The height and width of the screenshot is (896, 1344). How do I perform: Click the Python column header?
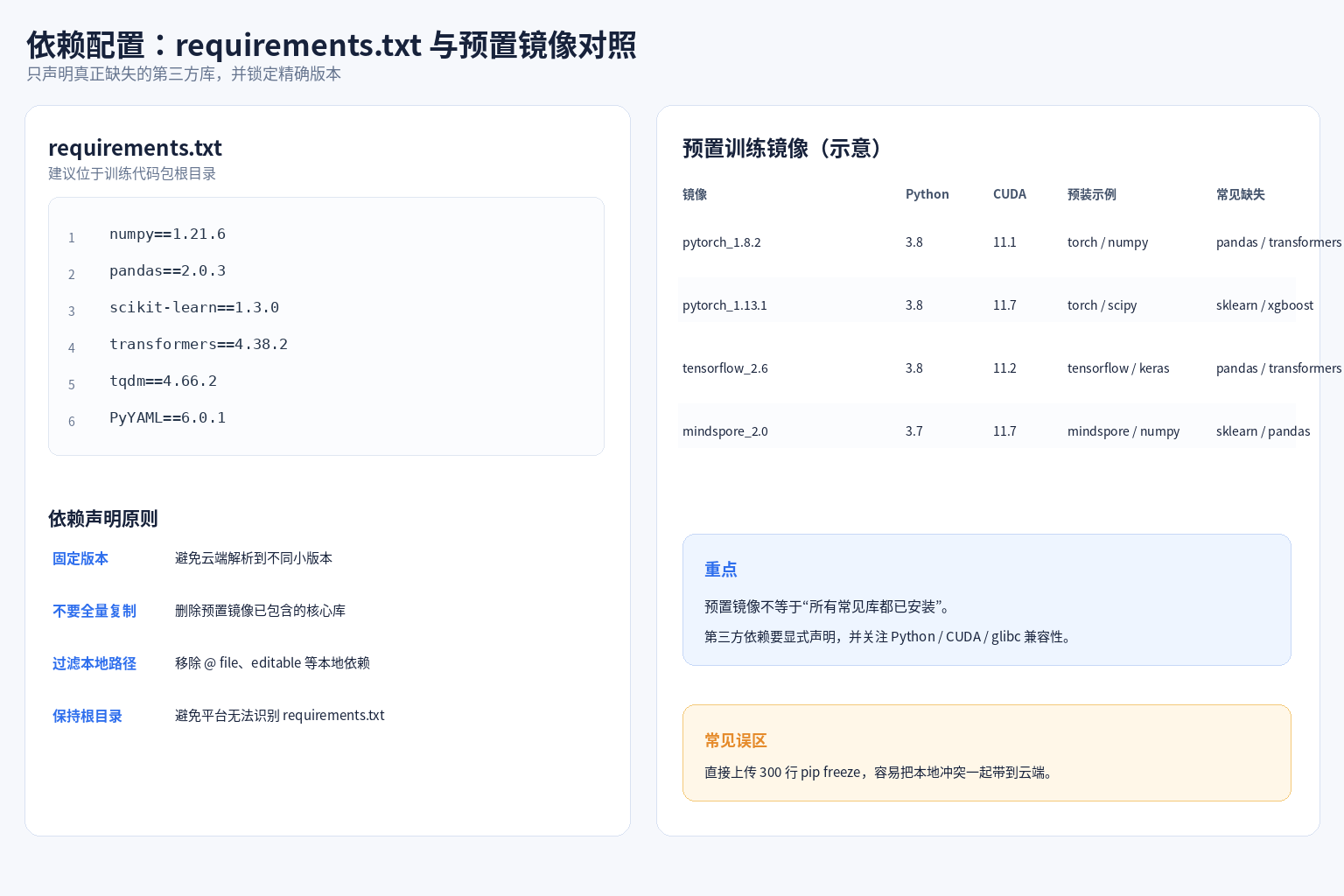pyautogui.click(x=927, y=194)
